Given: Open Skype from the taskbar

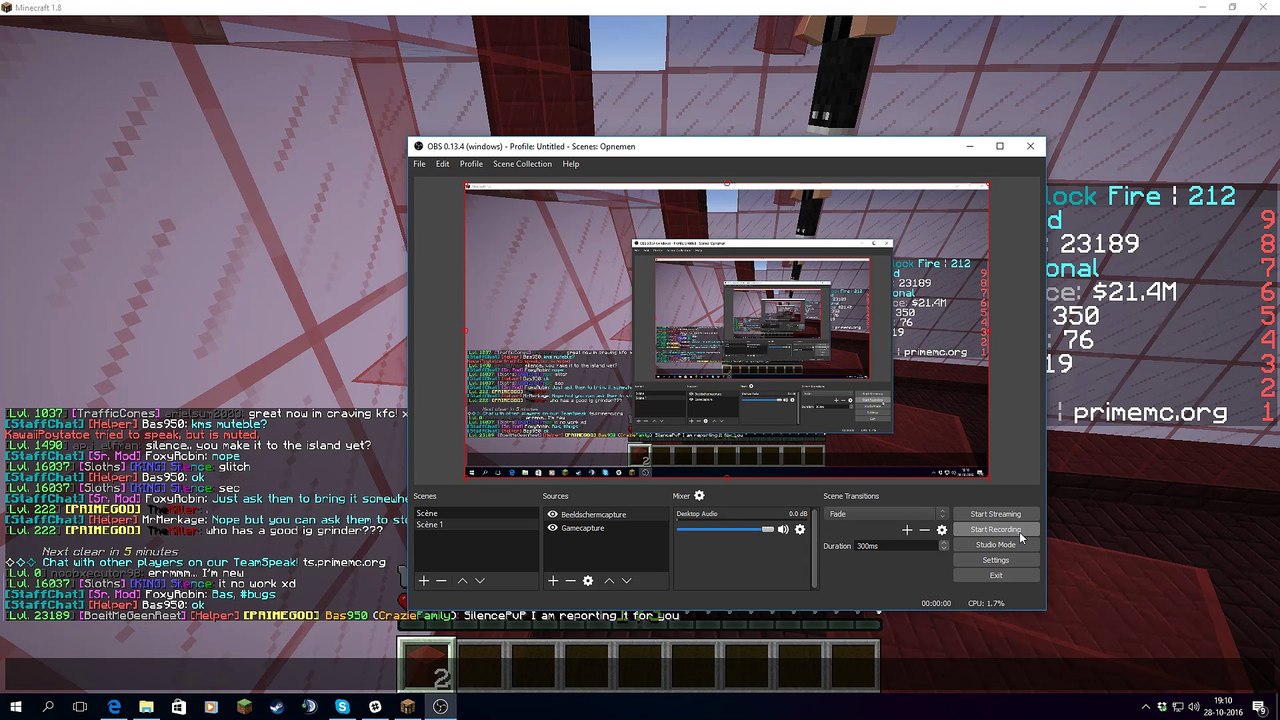Looking at the screenshot, I should (342, 707).
